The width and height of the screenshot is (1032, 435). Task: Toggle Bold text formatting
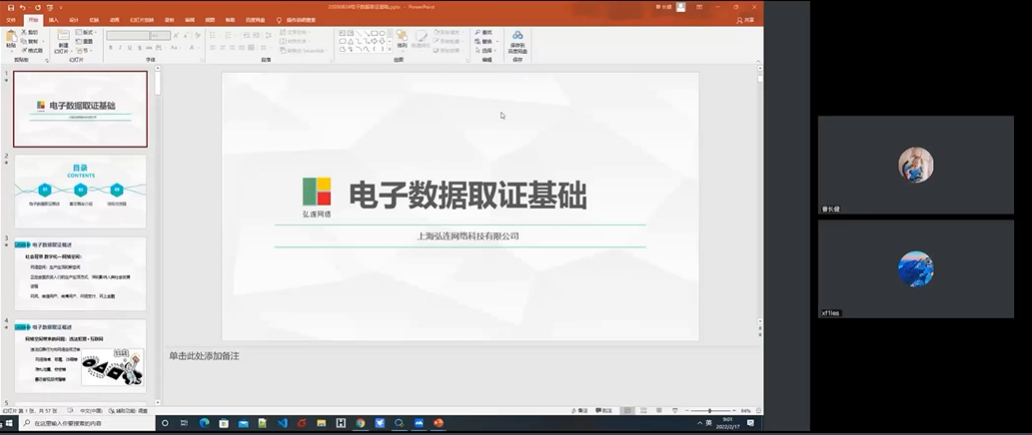(x=110, y=48)
